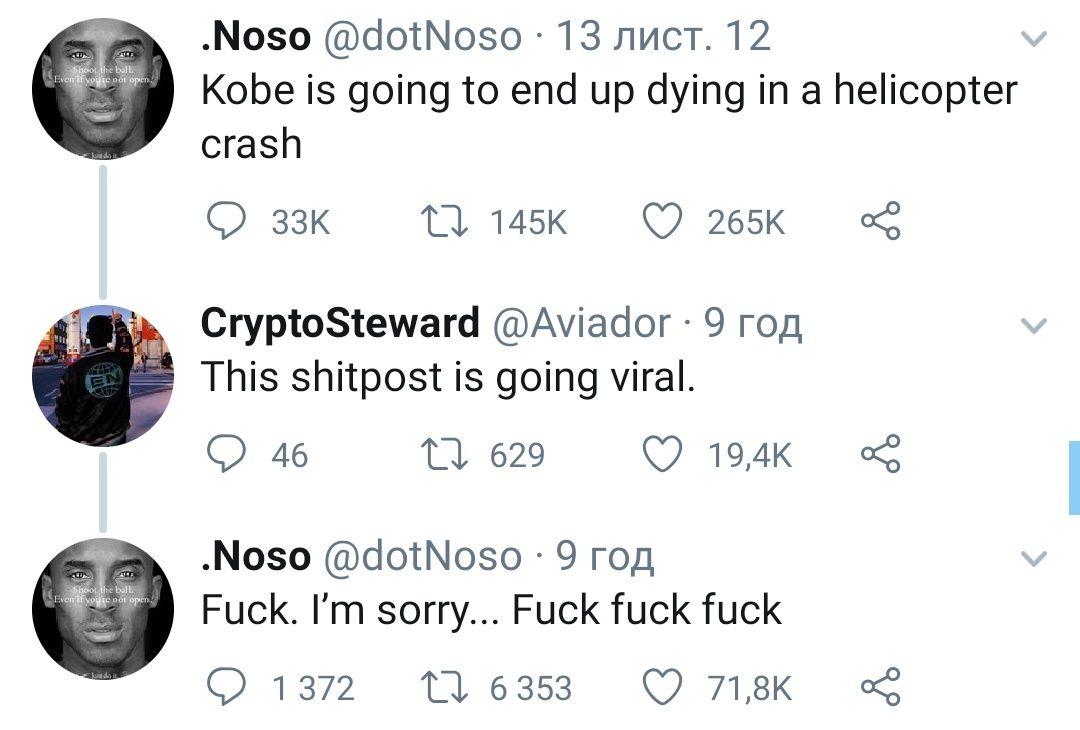
Task: View CryptoSteward's profile picture
Action: 103,375
